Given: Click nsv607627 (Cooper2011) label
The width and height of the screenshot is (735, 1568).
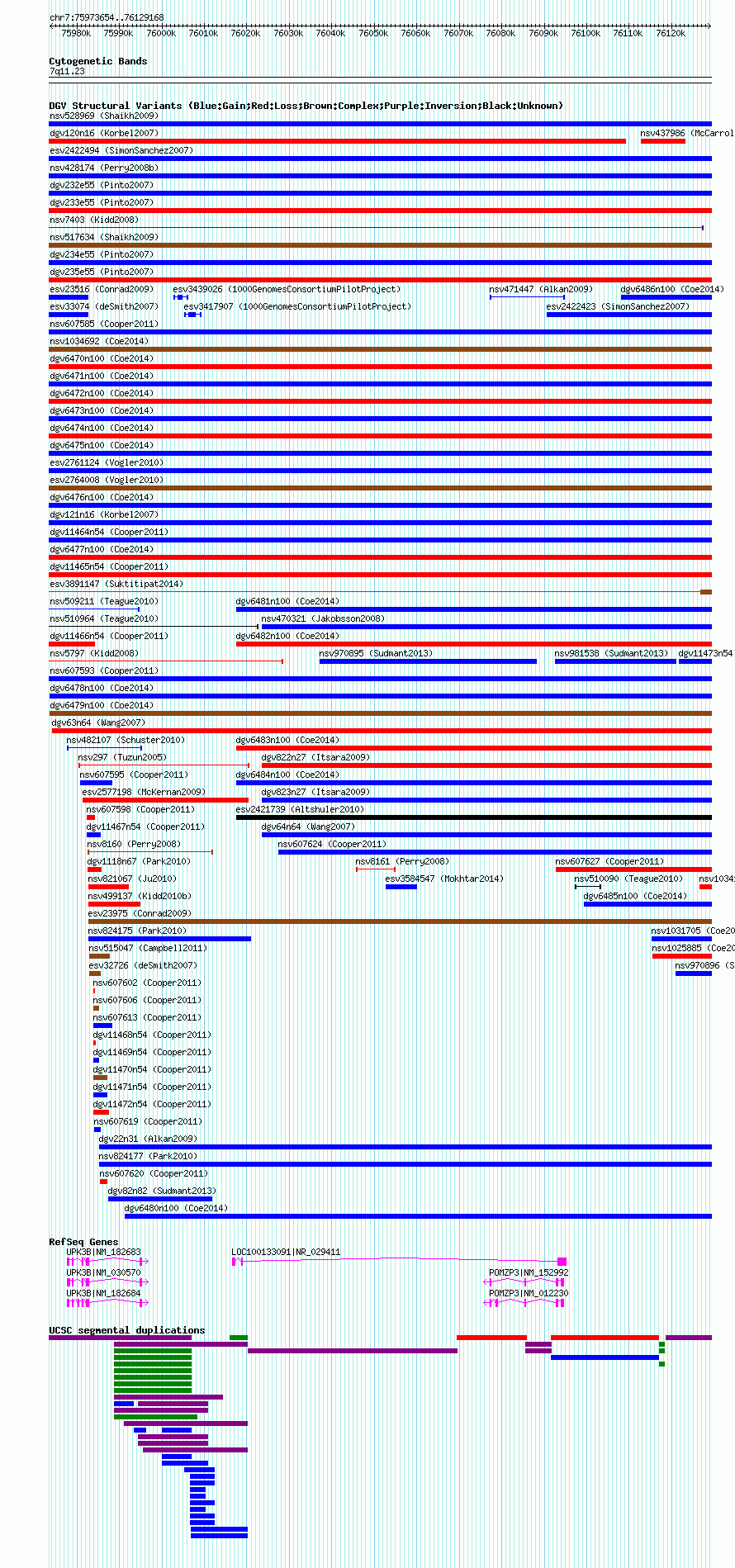Looking at the screenshot, I should point(609,861).
